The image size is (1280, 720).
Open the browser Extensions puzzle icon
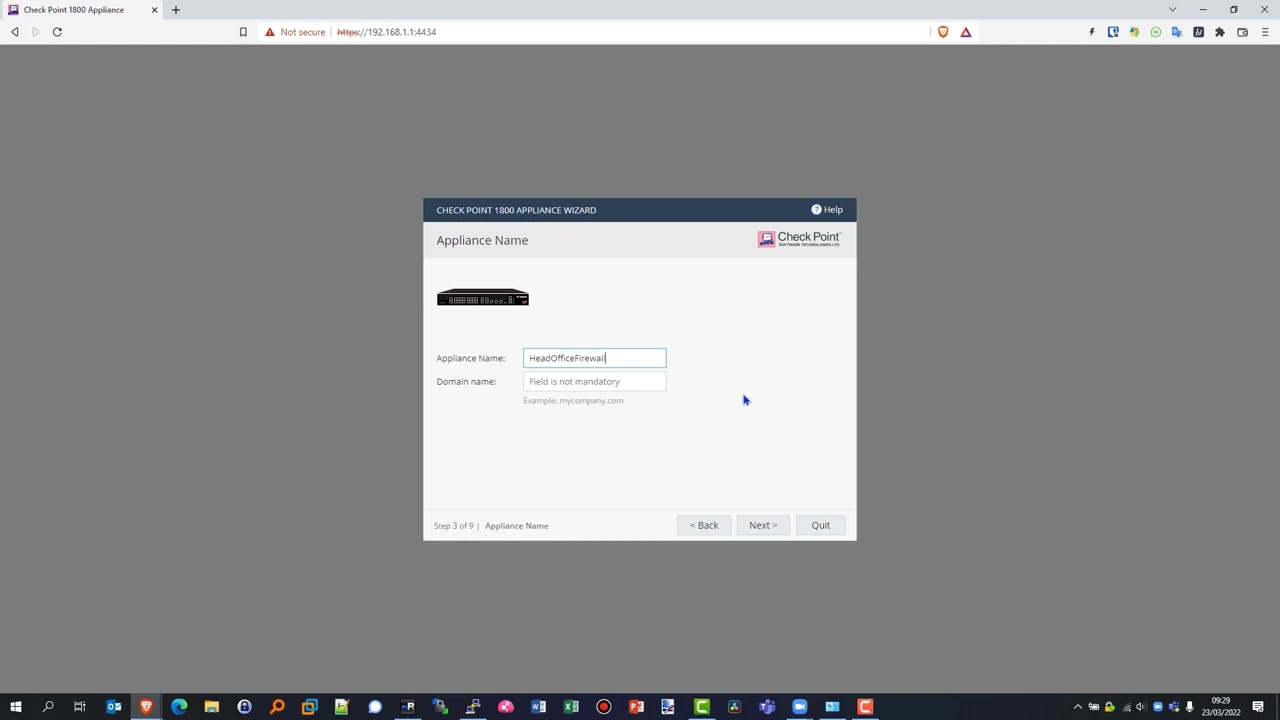tap(1220, 32)
